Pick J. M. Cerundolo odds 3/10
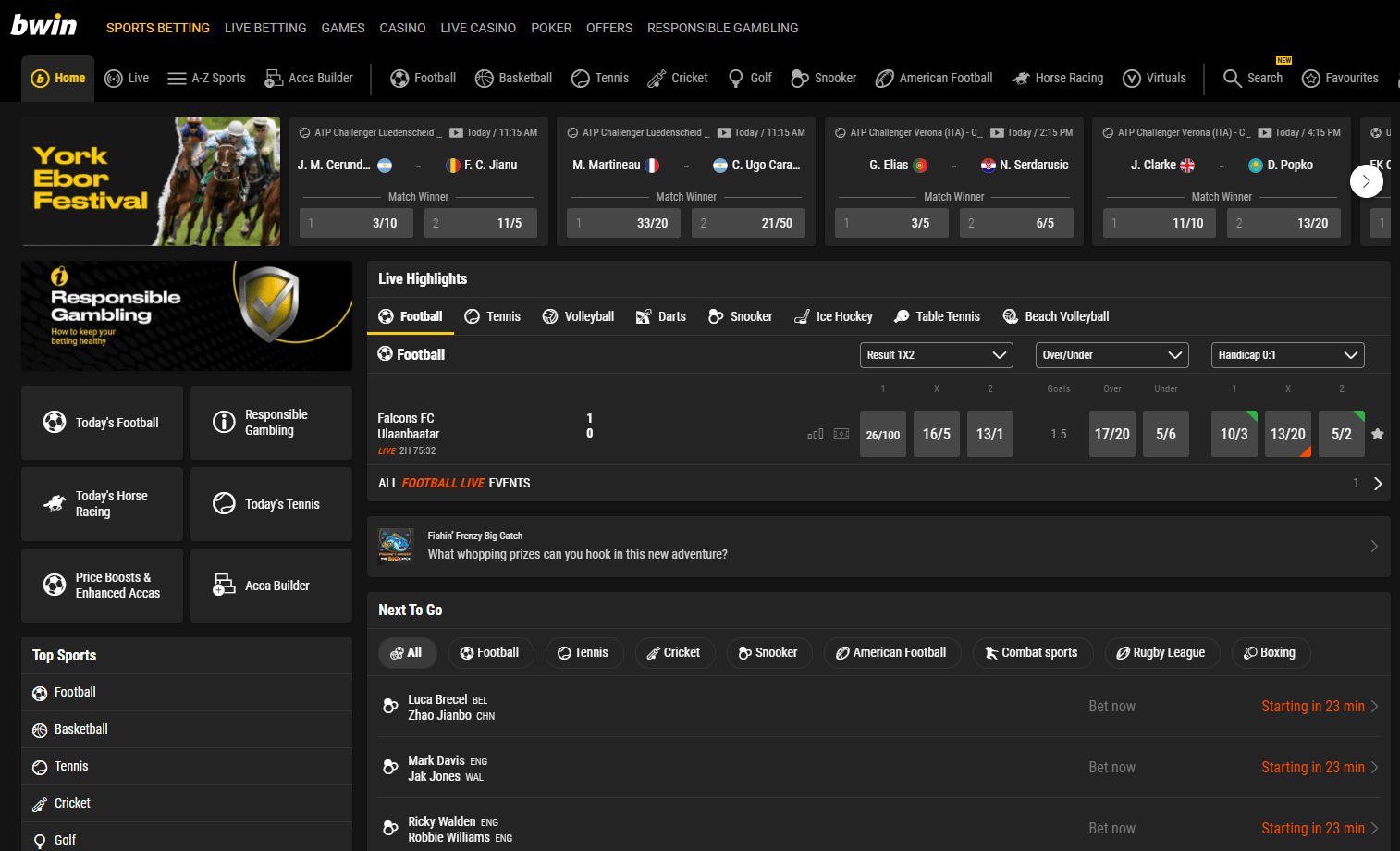Image resolution: width=1400 pixels, height=851 pixels. (x=356, y=223)
